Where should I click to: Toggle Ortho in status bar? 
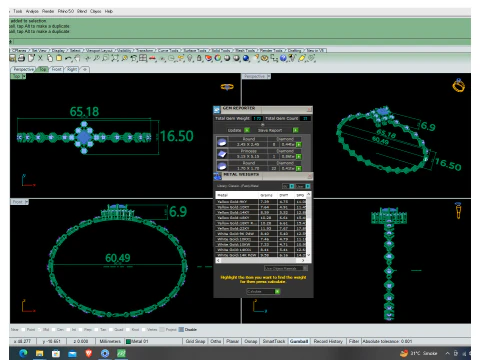click(x=216, y=341)
